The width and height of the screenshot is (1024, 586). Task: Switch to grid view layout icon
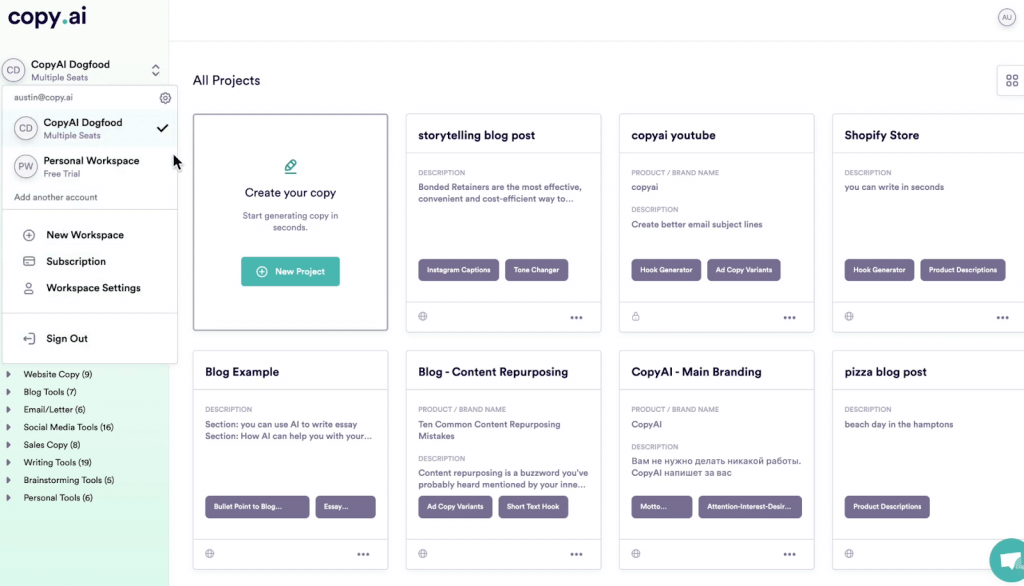(1012, 80)
